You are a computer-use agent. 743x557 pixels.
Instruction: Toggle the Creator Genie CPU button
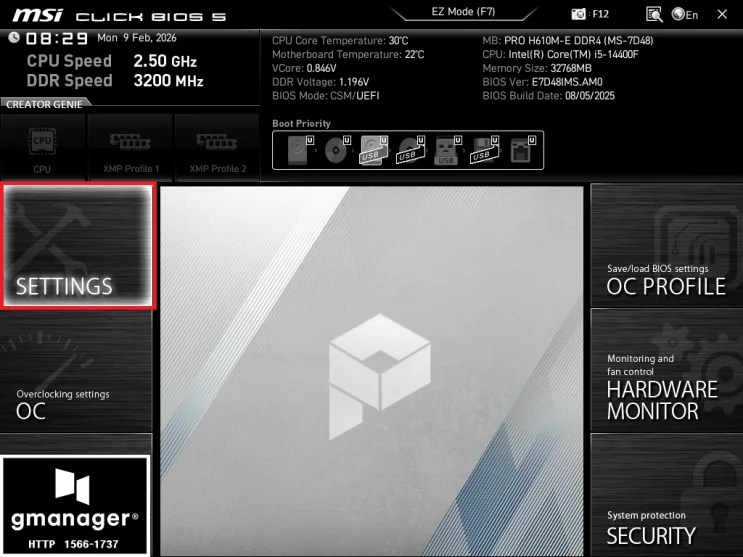(42, 147)
